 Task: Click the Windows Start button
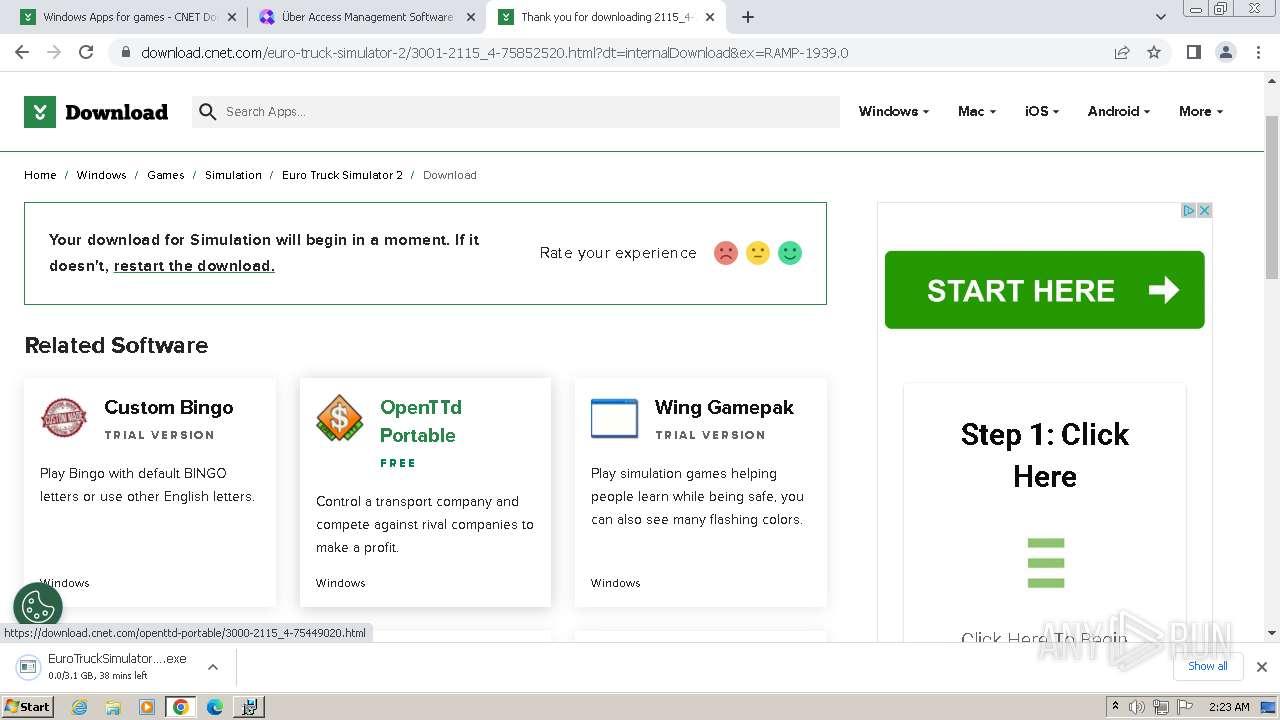28,707
